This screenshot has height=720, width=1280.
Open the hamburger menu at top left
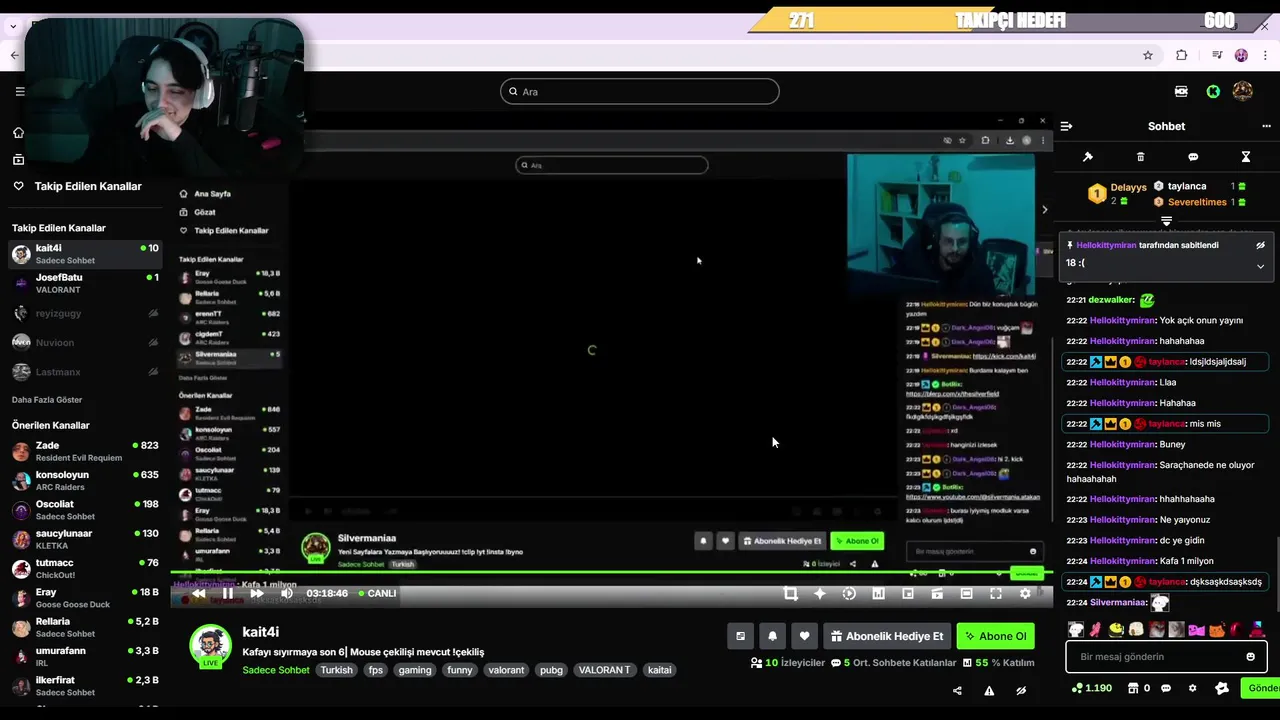tap(19, 91)
